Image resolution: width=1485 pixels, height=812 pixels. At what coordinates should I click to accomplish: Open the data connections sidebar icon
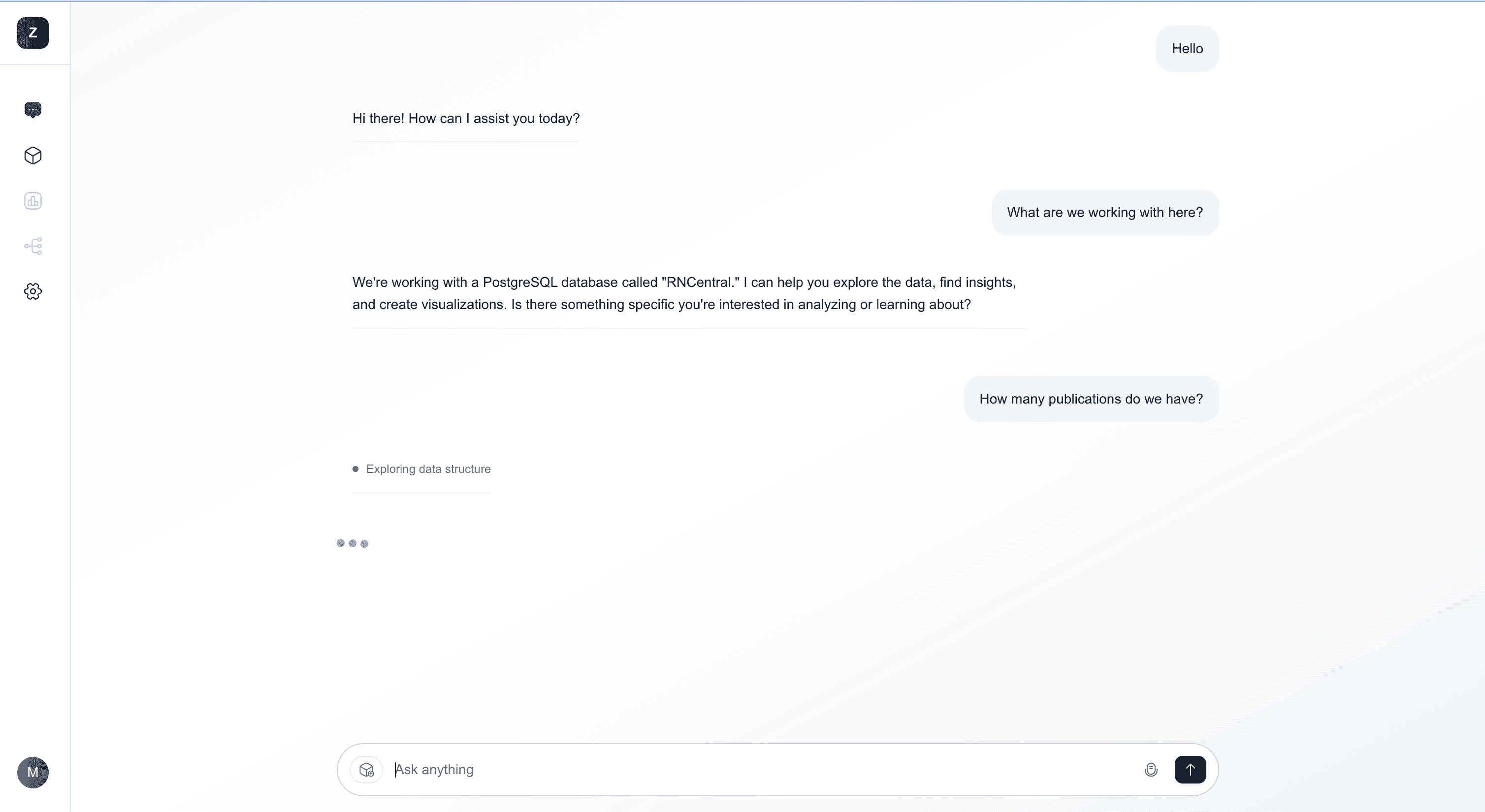[33, 246]
